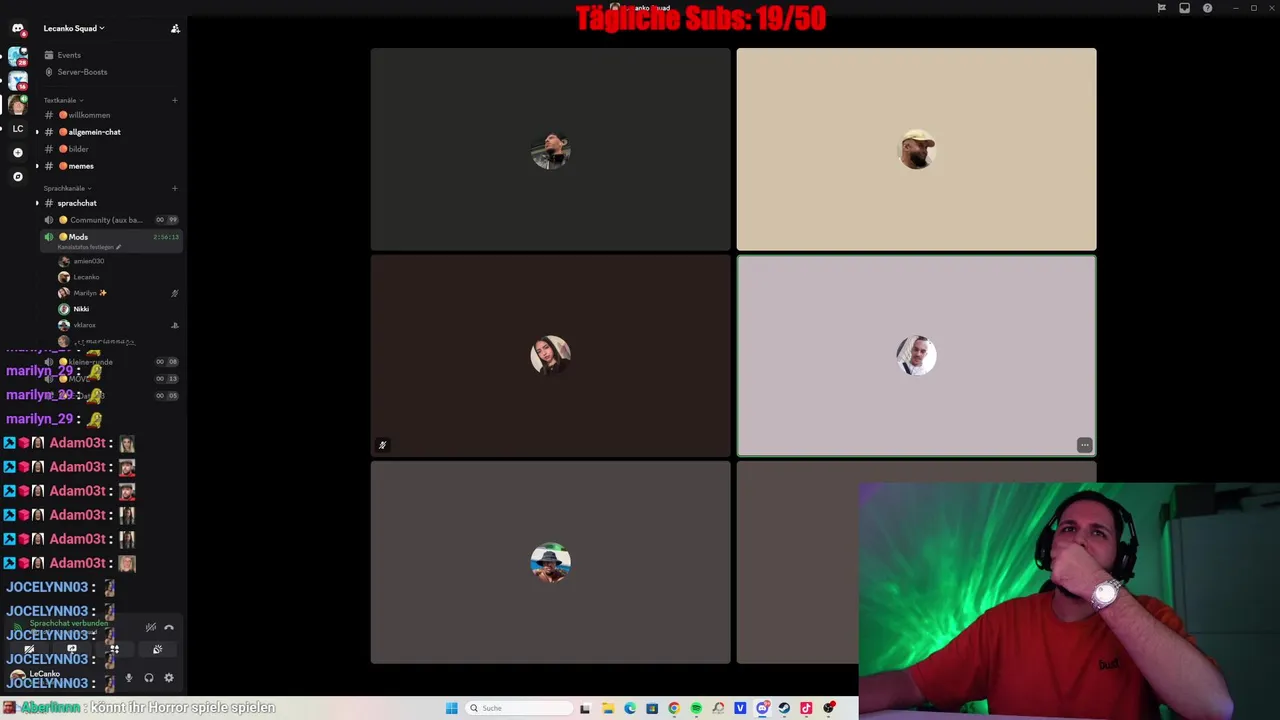This screenshot has height=720, width=1280.
Task: Open Steam from taskbar
Action: [x=784, y=708]
